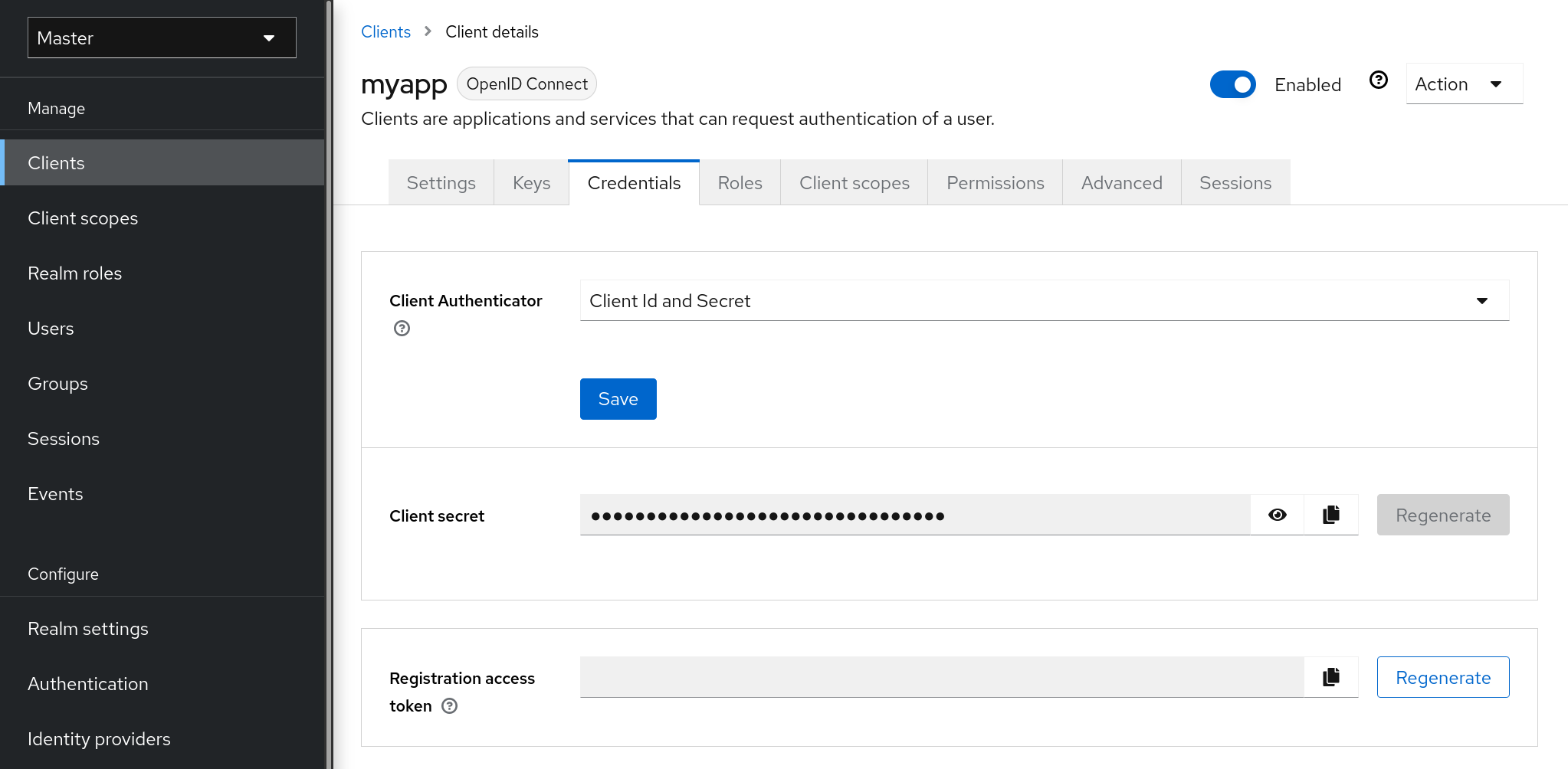The width and height of the screenshot is (1568, 769).
Task: Copy the client secret to clipboard
Action: point(1330,515)
